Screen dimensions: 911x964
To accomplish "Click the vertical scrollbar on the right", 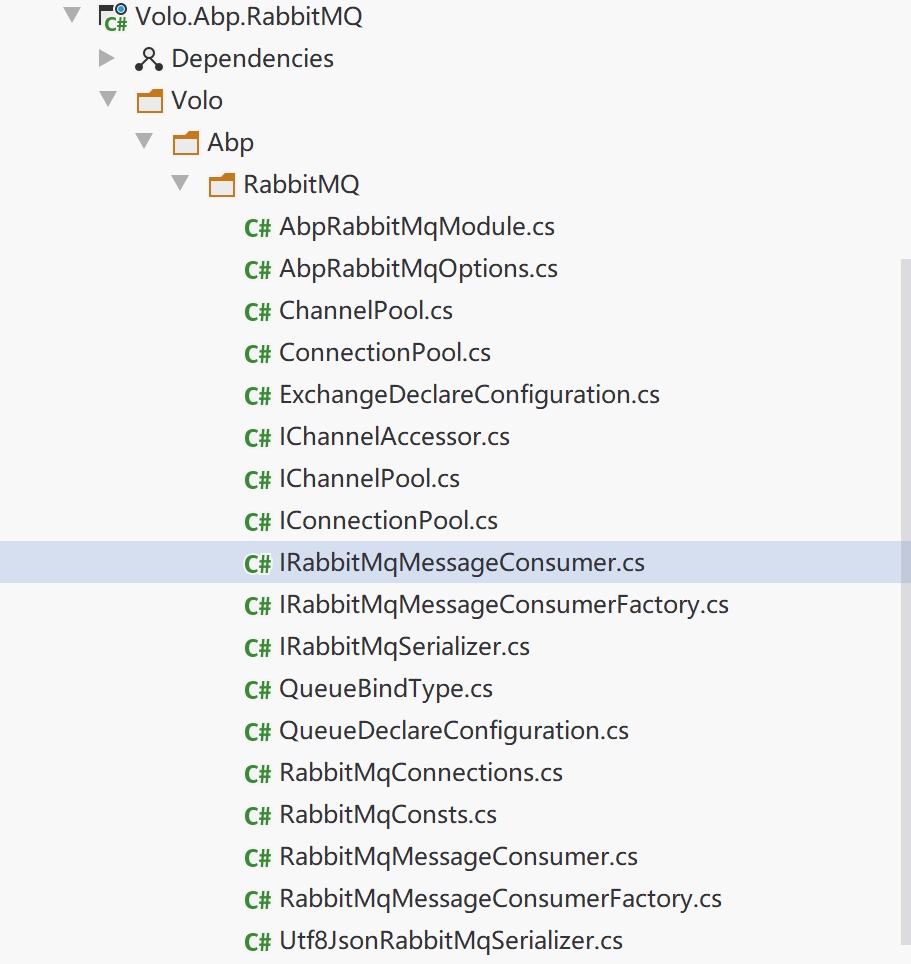I will tap(905, 600).
